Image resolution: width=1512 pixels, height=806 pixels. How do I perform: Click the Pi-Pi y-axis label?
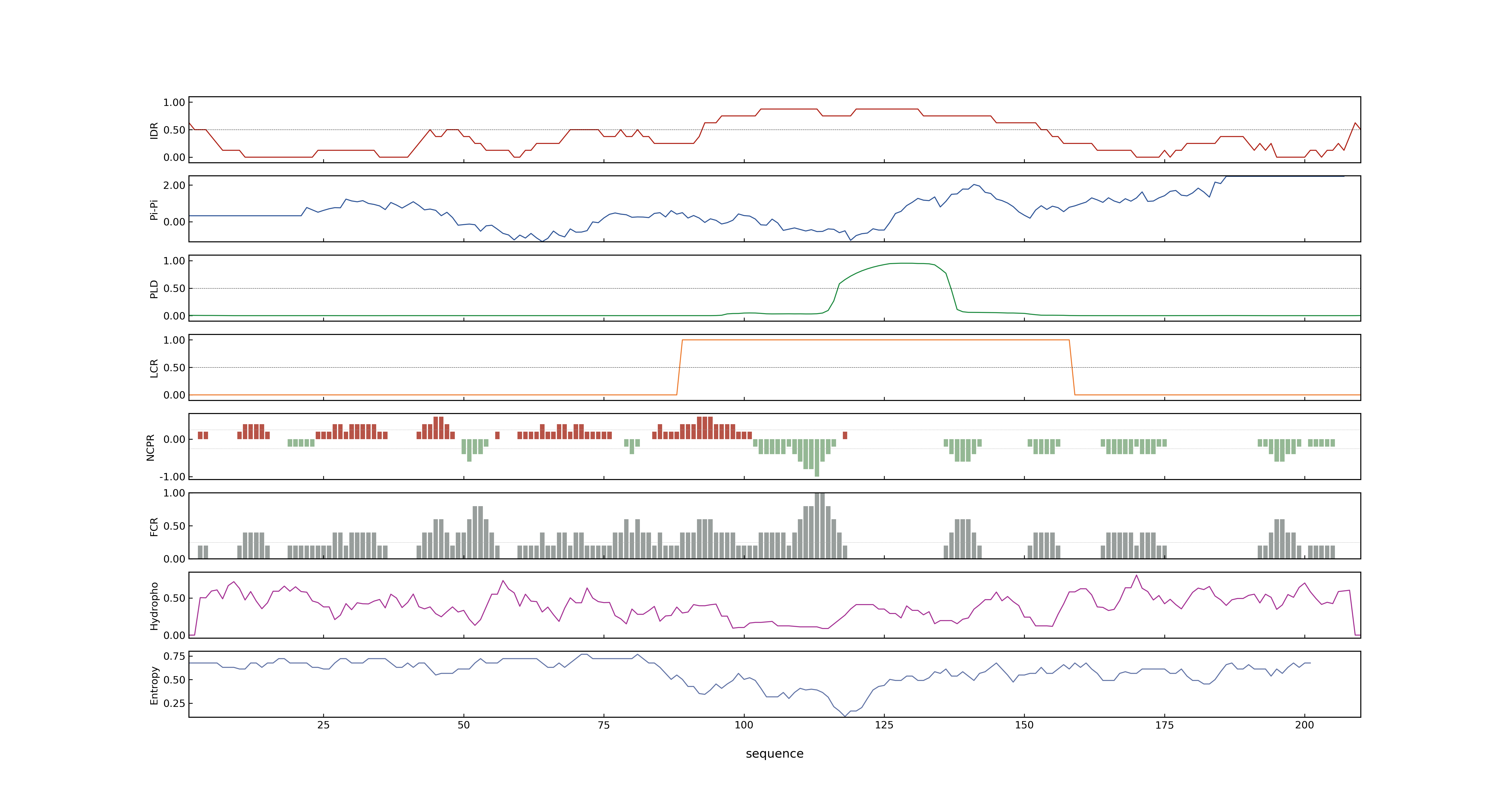154,209
